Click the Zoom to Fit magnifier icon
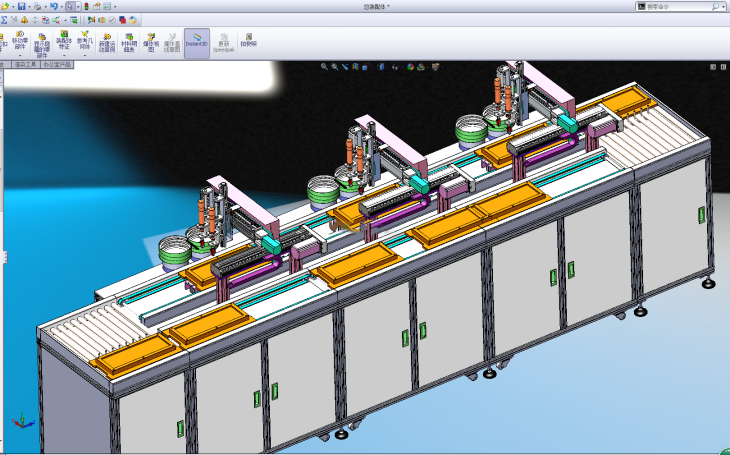 [324, 67]
